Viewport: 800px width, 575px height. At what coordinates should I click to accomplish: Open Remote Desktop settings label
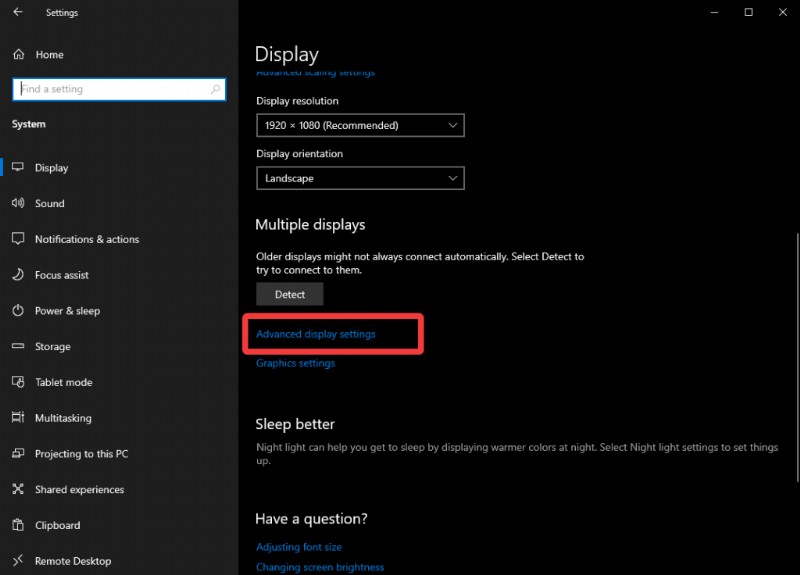click(x=73, y=561)
